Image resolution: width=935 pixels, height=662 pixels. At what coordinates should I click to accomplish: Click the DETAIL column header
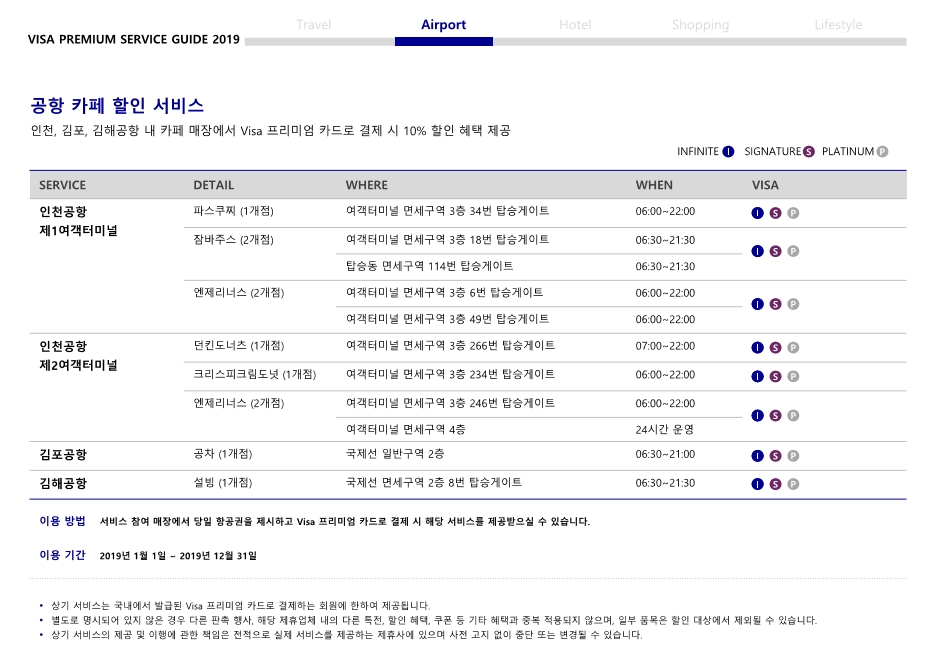click(213, 185)
